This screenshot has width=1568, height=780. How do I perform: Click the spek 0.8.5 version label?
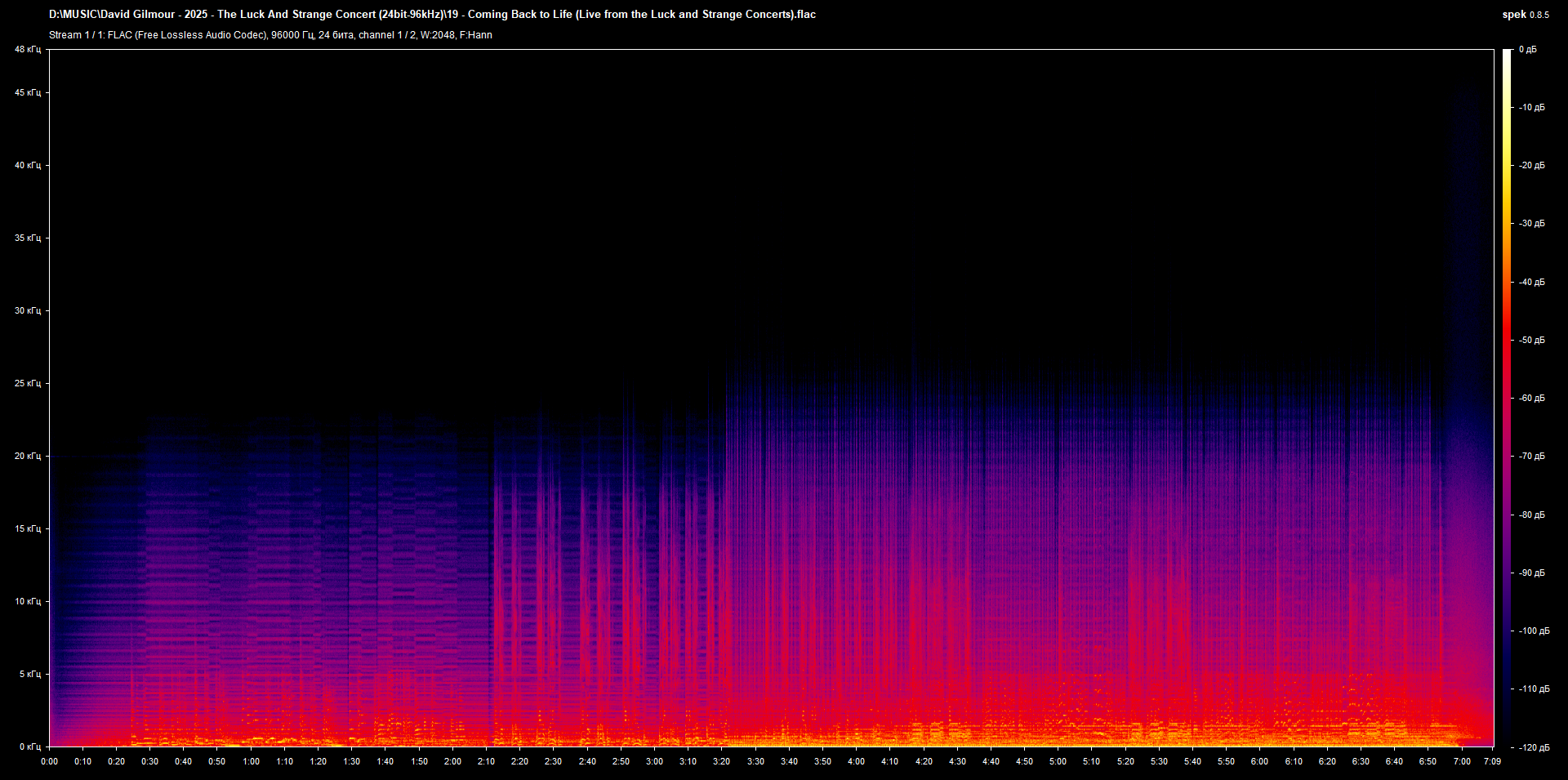click(x=1525, y=15)
